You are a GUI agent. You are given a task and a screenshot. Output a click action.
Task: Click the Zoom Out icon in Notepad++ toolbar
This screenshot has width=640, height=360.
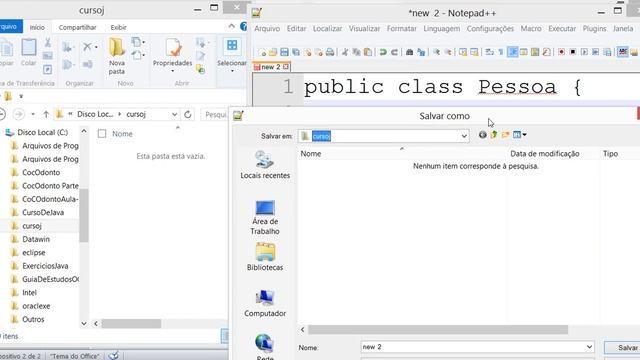point(448,52)
